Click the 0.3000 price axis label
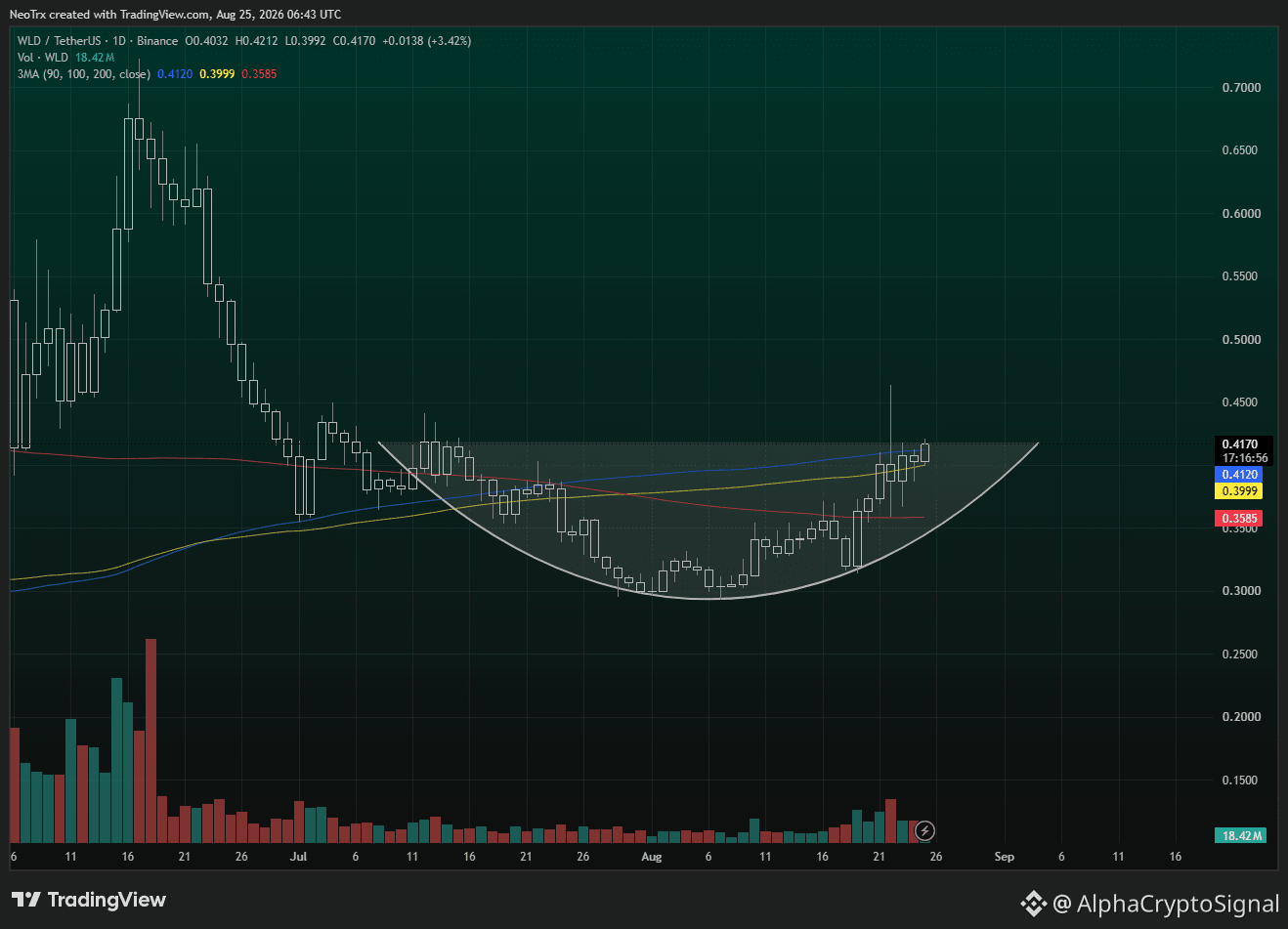 tap(1241, 591)
